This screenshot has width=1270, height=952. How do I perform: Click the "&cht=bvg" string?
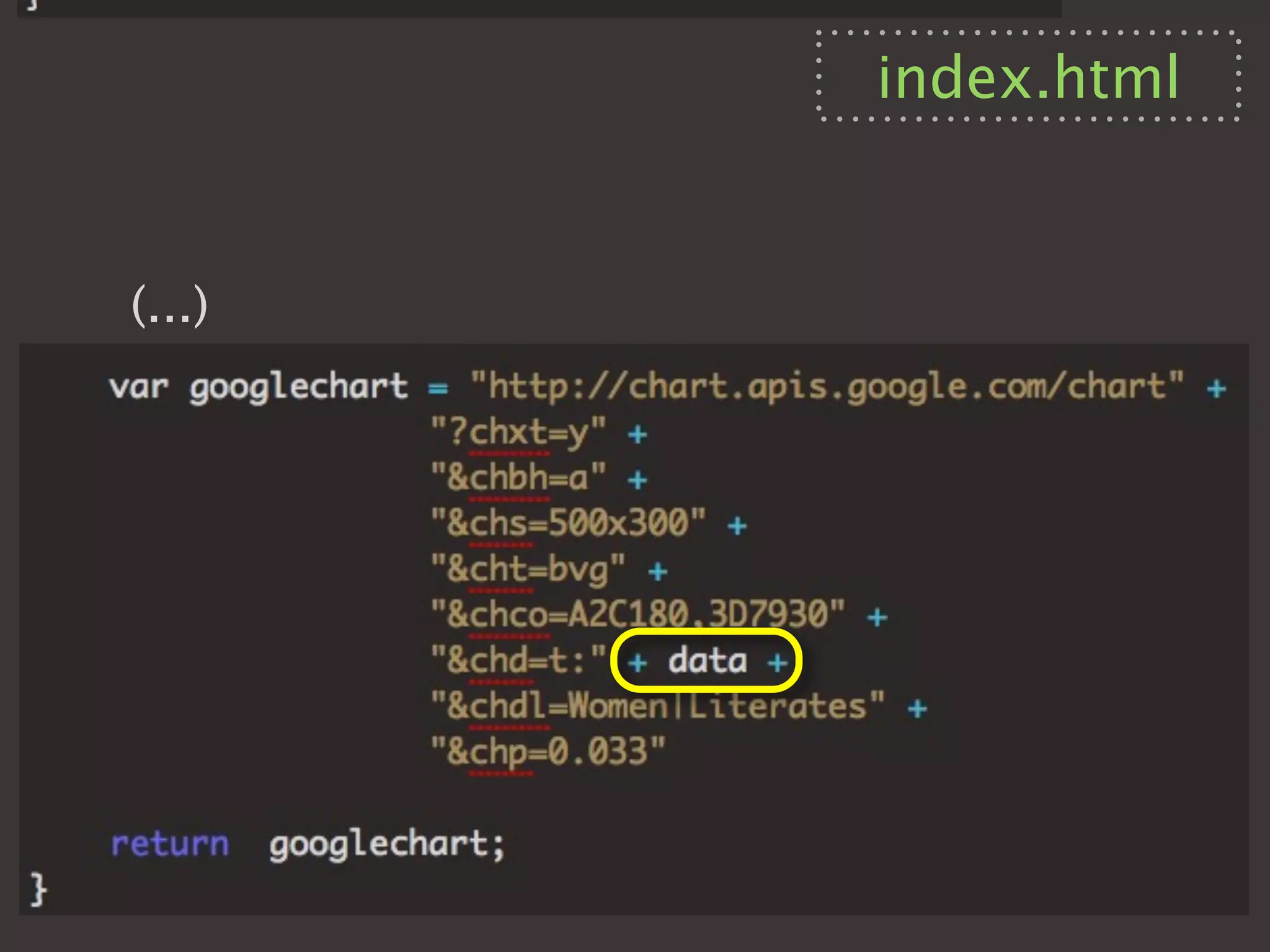[x=528, y=569]
